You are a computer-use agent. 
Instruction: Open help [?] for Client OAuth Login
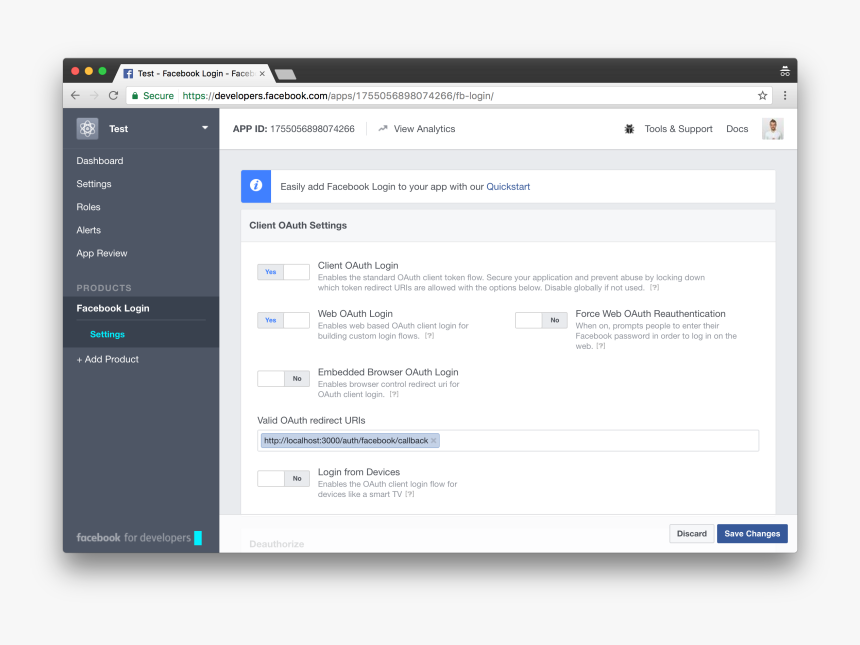point(654,288)
